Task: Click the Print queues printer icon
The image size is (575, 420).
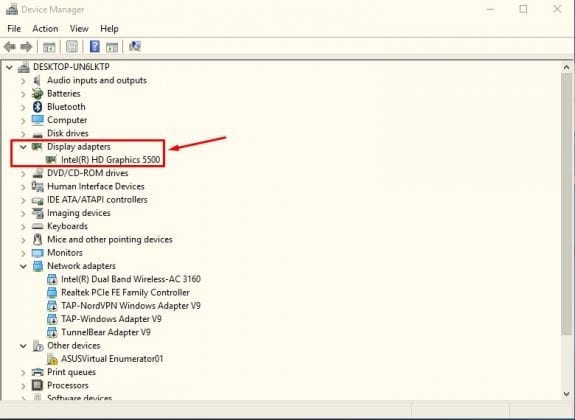Action: click(37, 372)
